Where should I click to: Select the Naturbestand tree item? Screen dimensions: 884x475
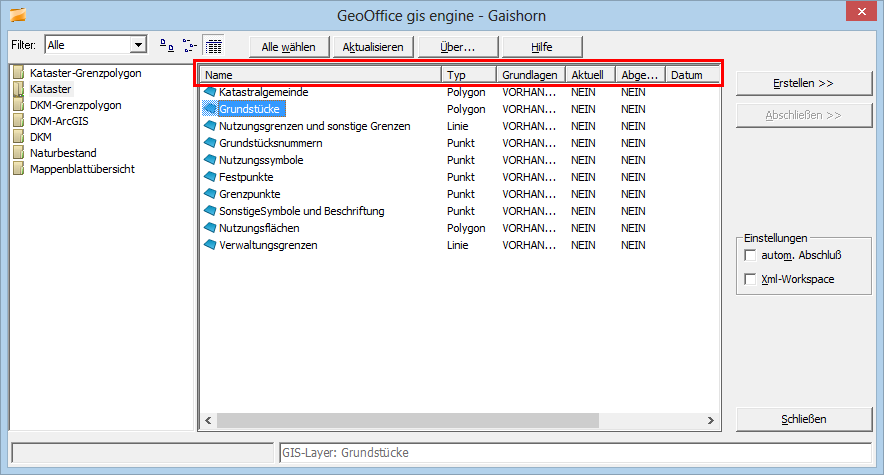click(63, 153)
